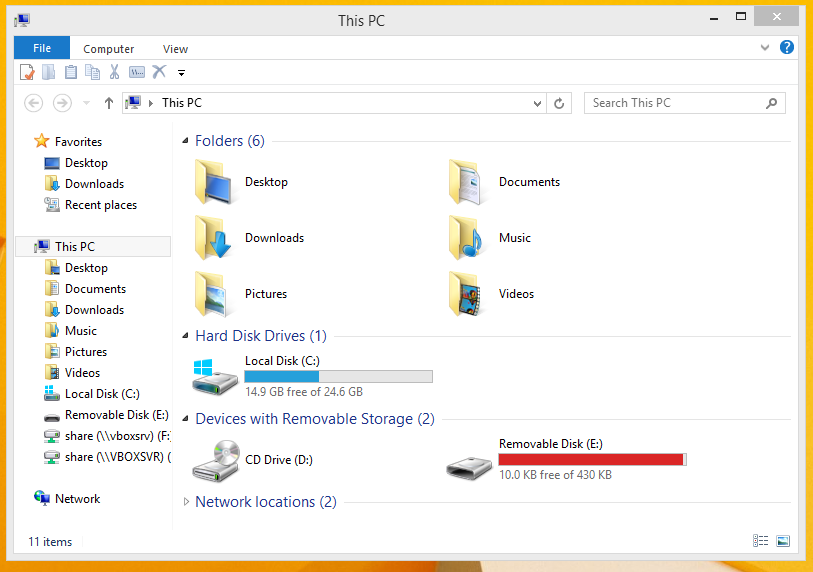Click the Delete X icon in toolbar
This screenshot has height=572, width=813.
point(159,72)
